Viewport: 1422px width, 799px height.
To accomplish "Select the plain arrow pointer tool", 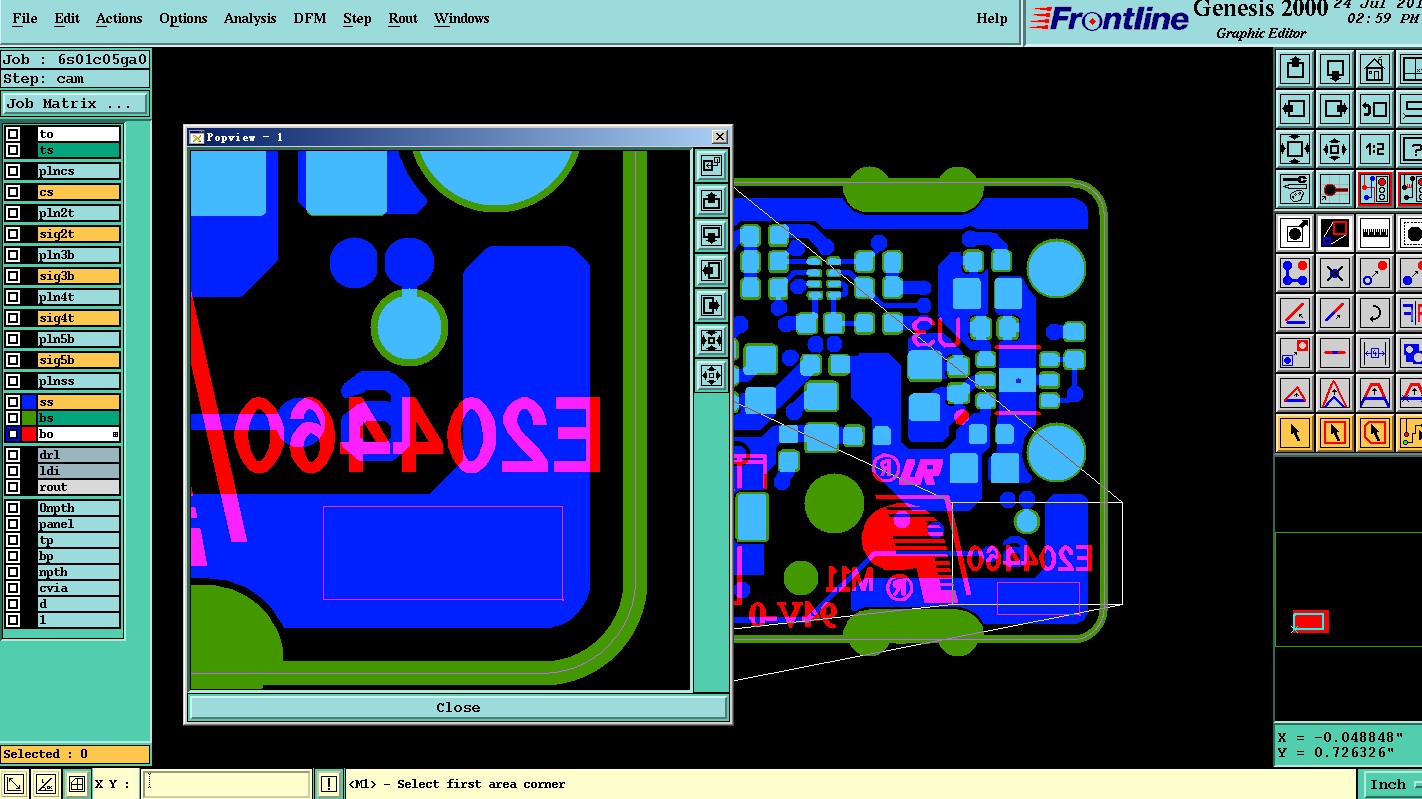I will 1295,433.
